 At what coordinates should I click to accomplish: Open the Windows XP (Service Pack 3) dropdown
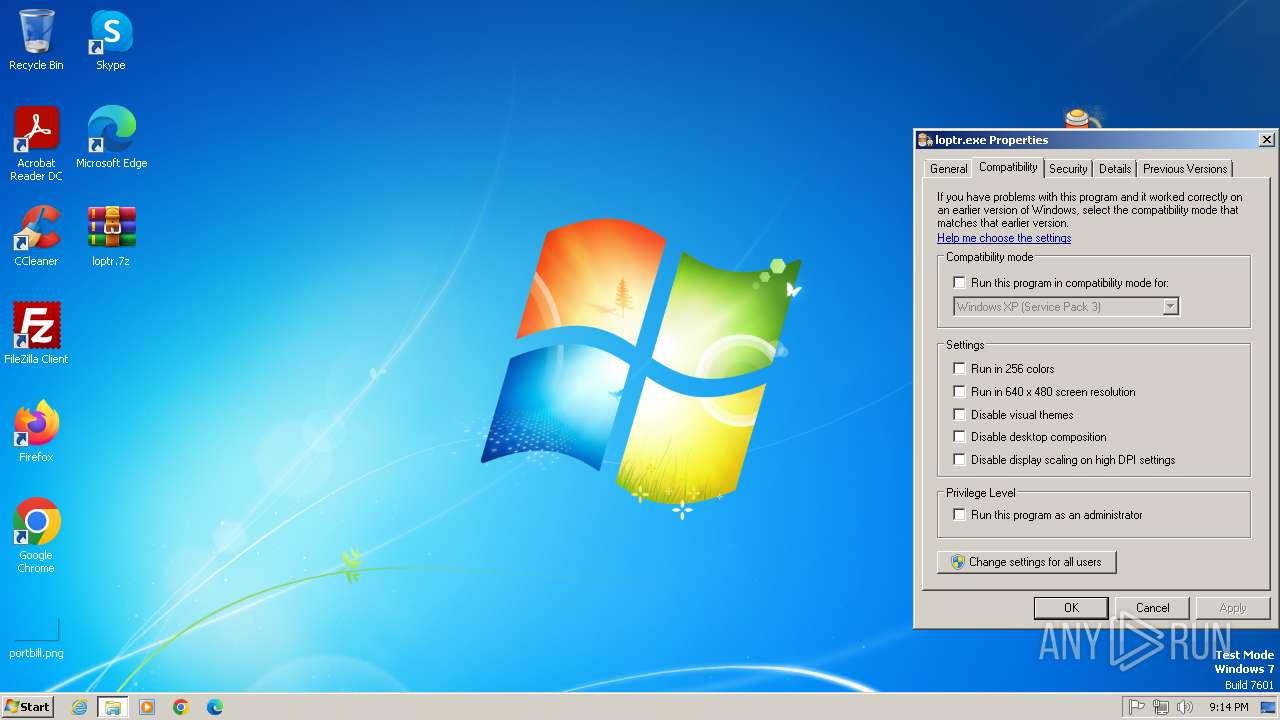pyautogui.click(x=1066, y=307)
